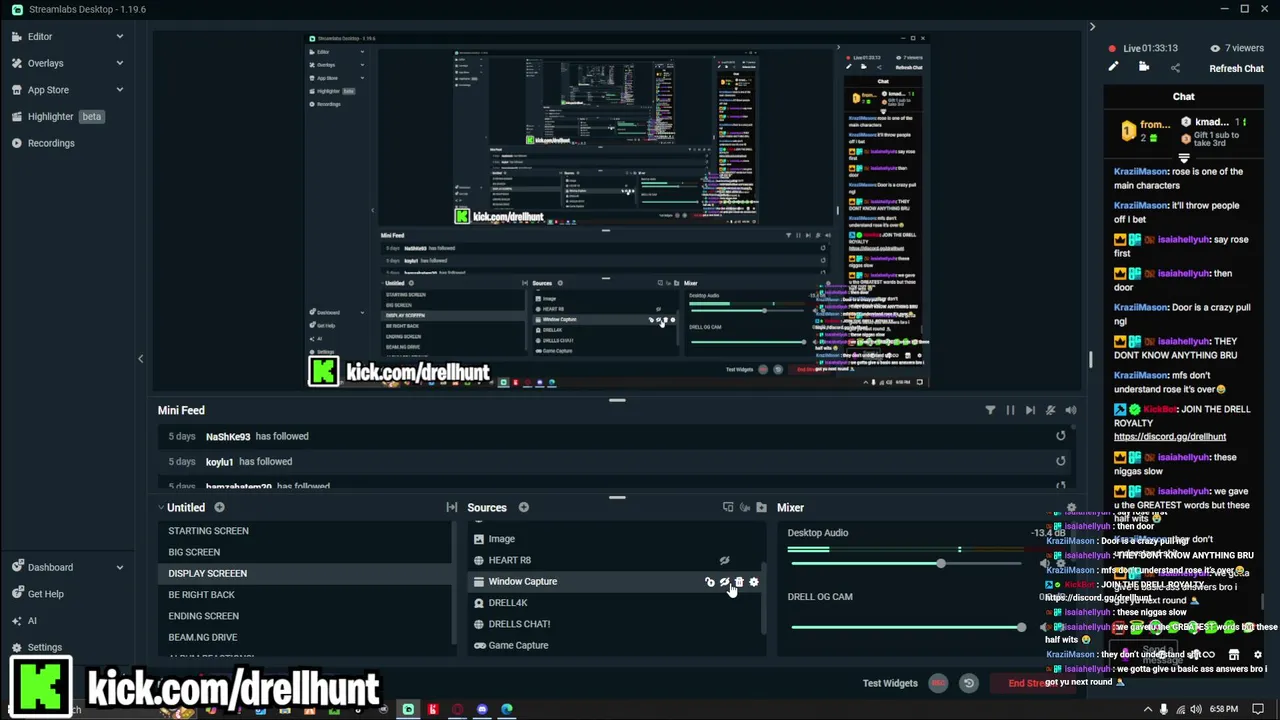The height and width of the screenshot is (720, 1280).
Task: Select the STARTING SCREEN scene
Action: [x=208, y=531]
